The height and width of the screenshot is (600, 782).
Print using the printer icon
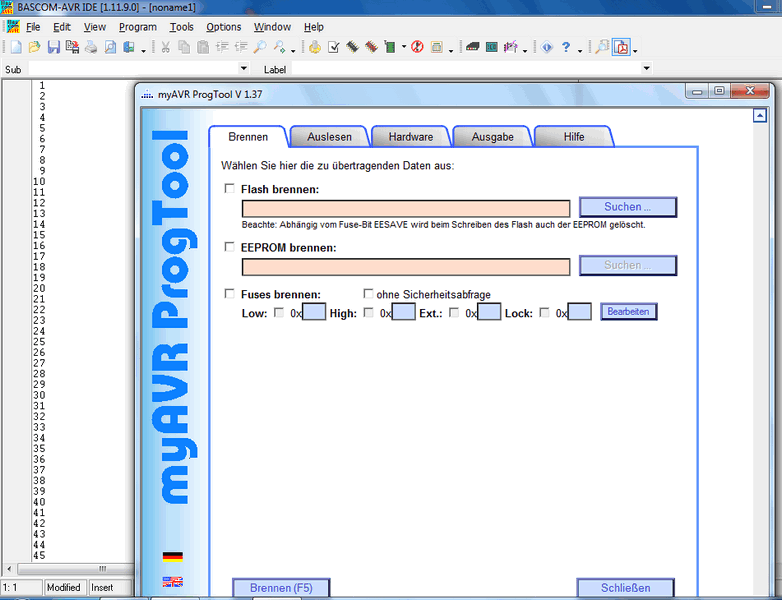point(91,47)
